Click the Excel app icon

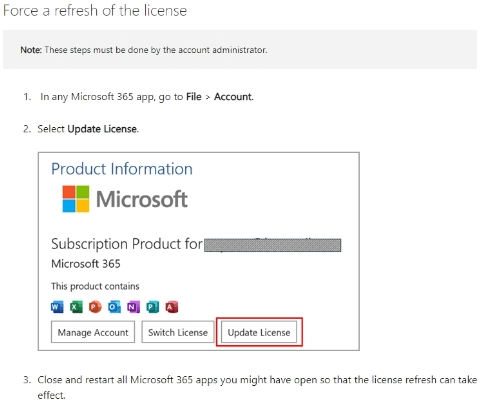pyautogui.click(x=76, y=307)
